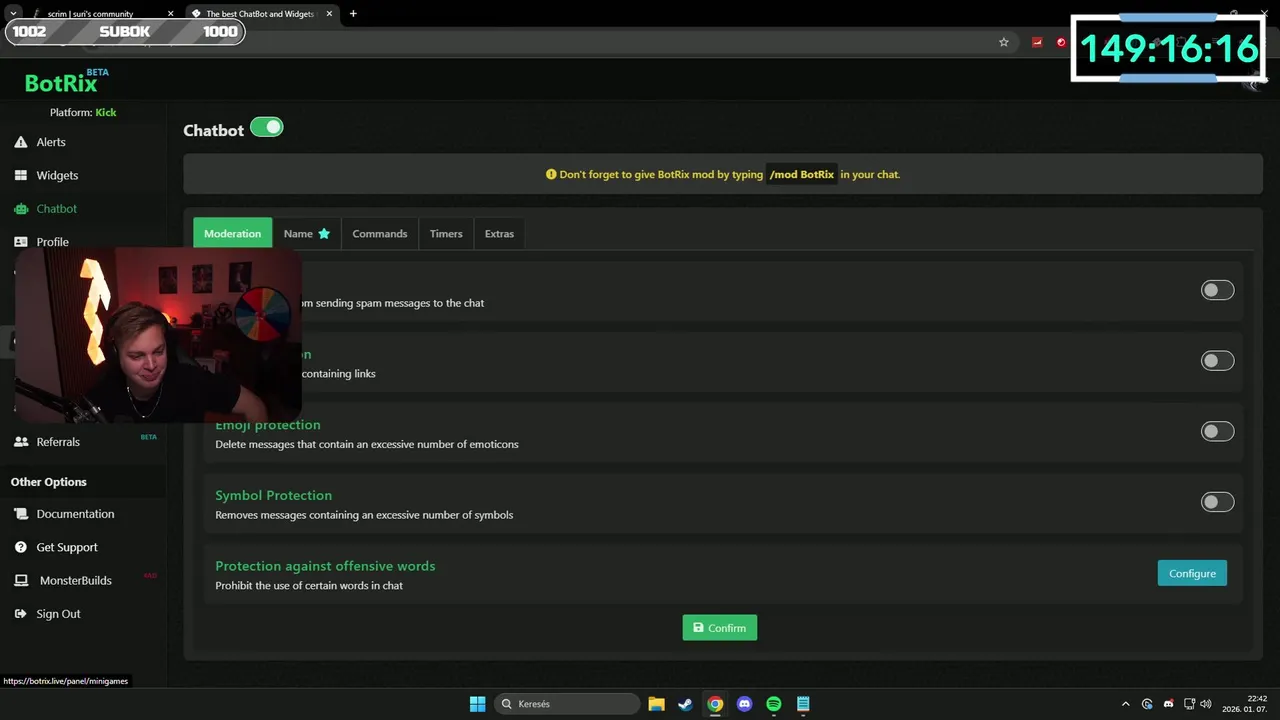Viewport: 1280px width, 720px height.
Task: Click the Emoji protection description text
Action: coord(367,444)
